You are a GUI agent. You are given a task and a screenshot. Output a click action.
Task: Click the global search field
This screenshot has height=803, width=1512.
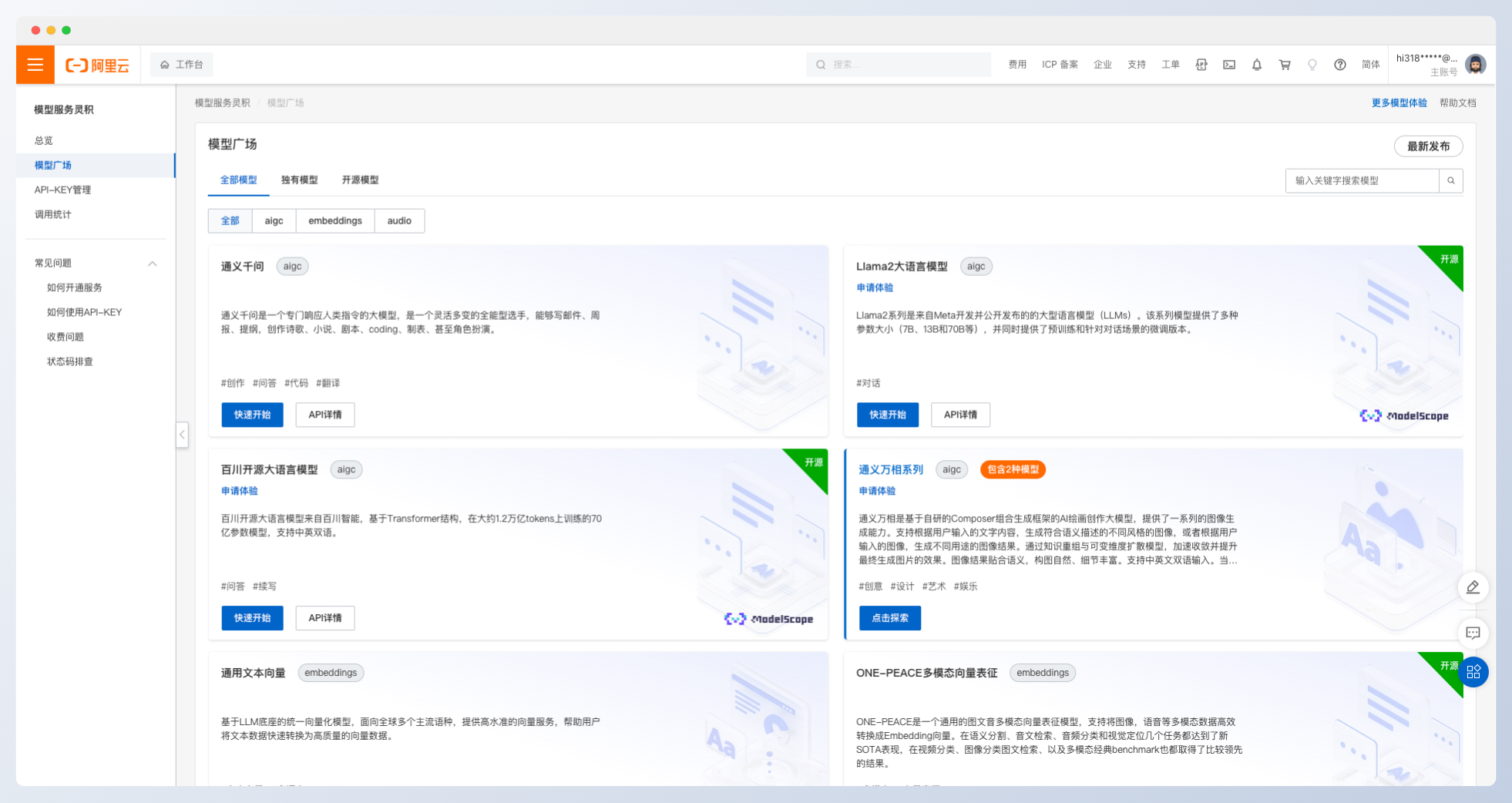[x=899, y=65]
